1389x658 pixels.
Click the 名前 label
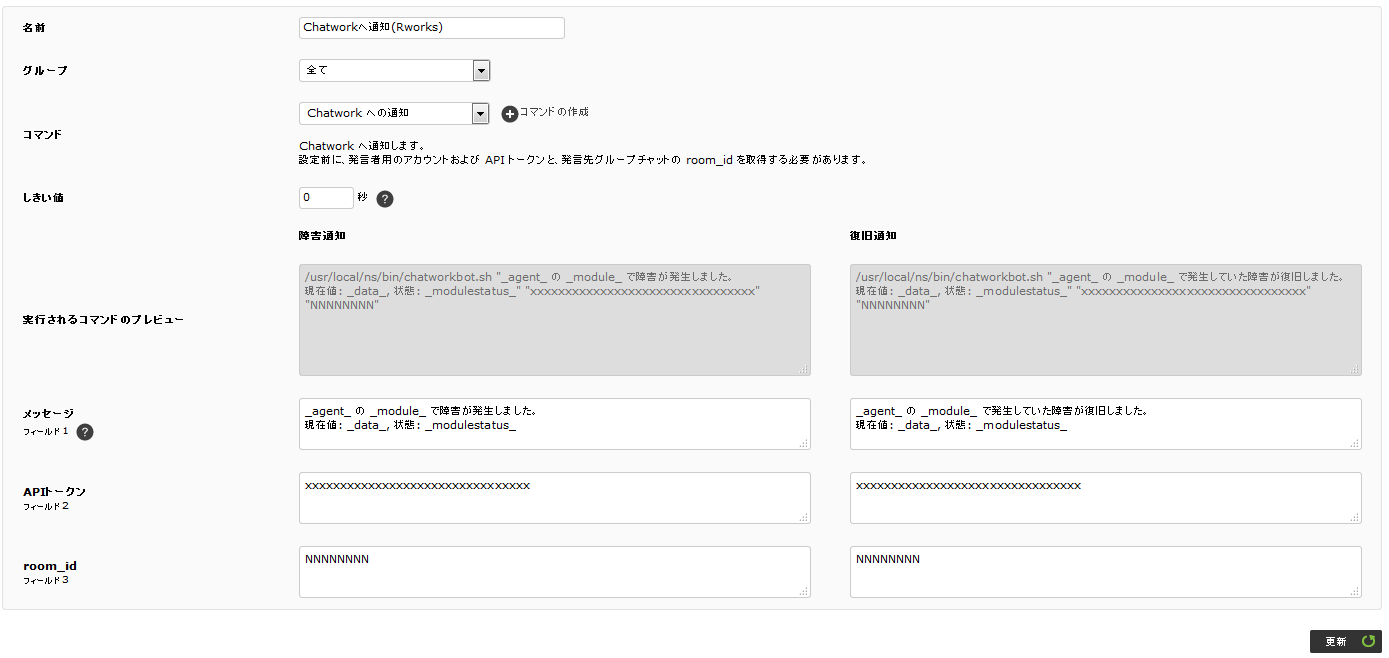(x=34, y=28)
